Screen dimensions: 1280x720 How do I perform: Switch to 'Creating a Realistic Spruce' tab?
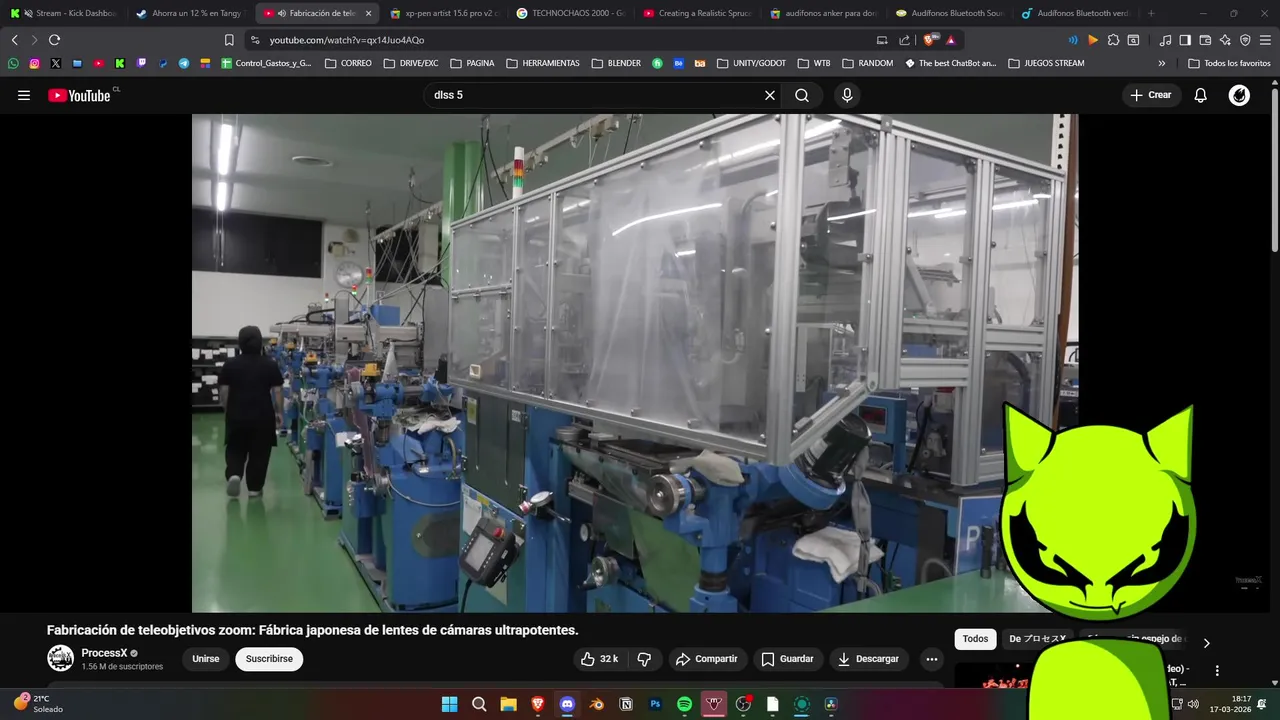[x=697, y=13]
